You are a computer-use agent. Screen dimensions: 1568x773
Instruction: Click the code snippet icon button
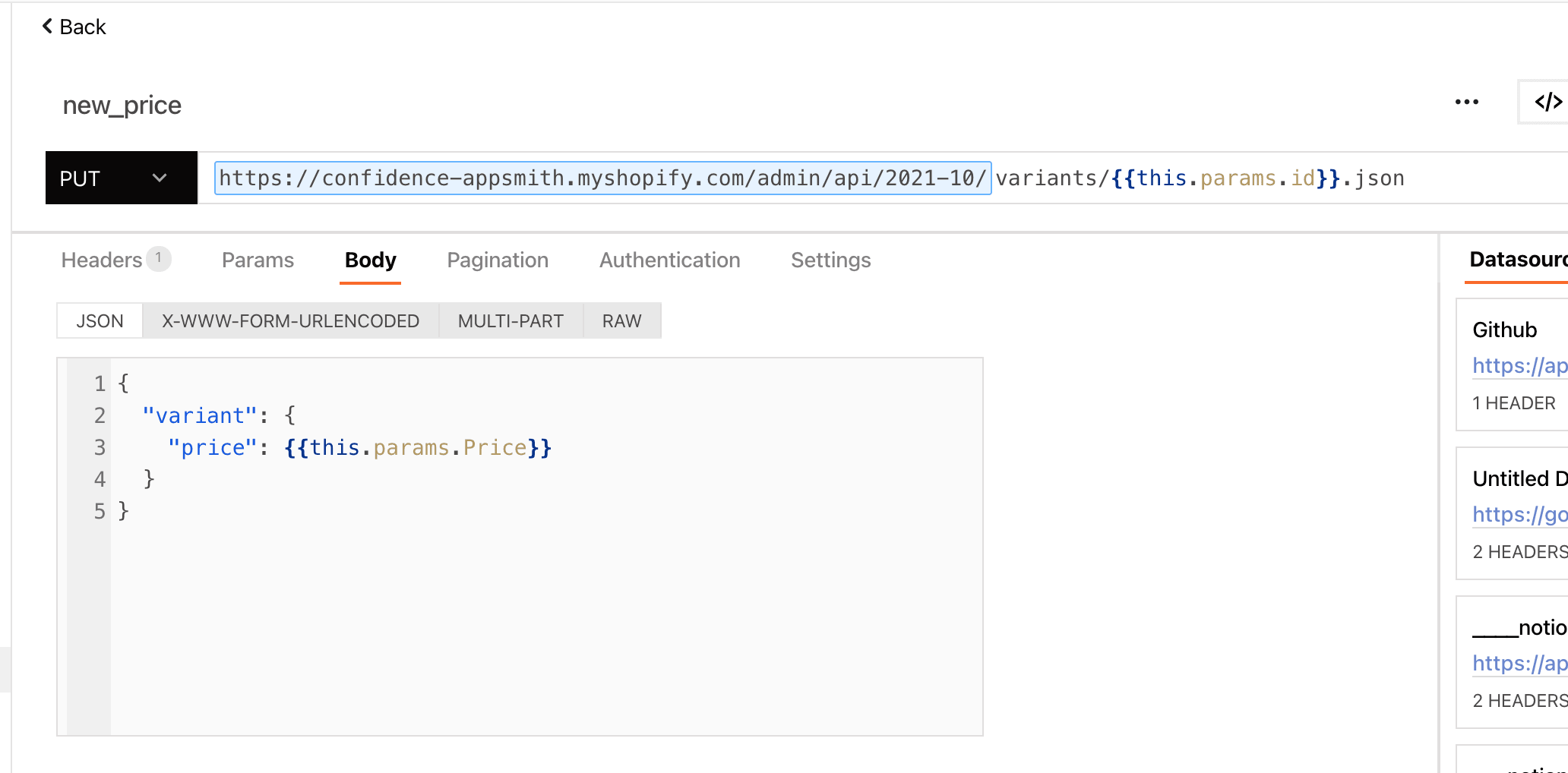click(1547, 102)
